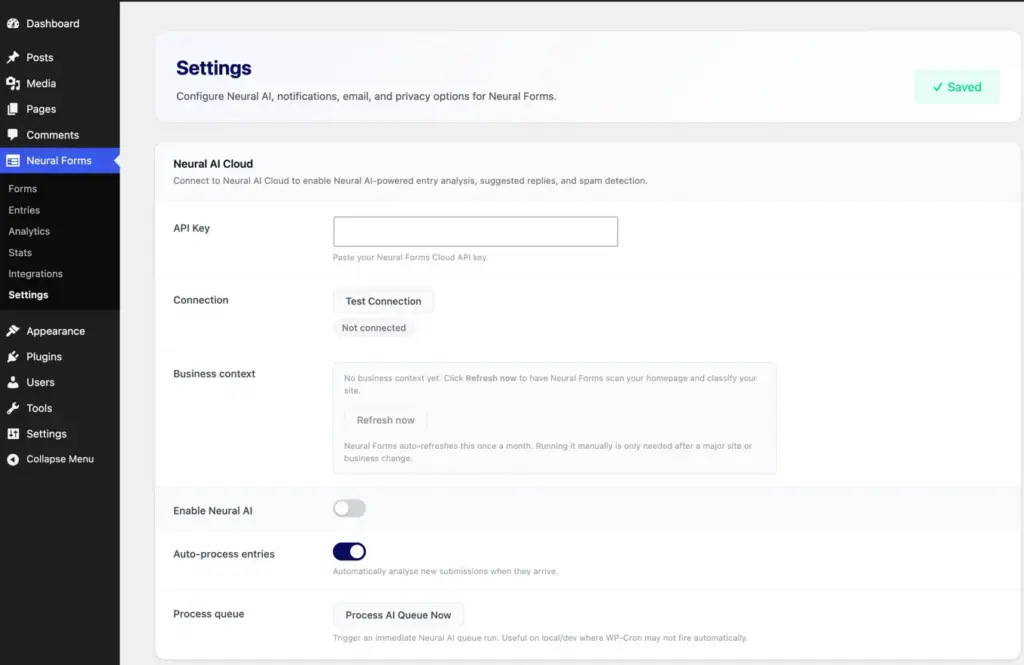The width and height of the screenshot is (1024, 665).
Task: Click the Test Connection button
Action: tap(383, 301)
